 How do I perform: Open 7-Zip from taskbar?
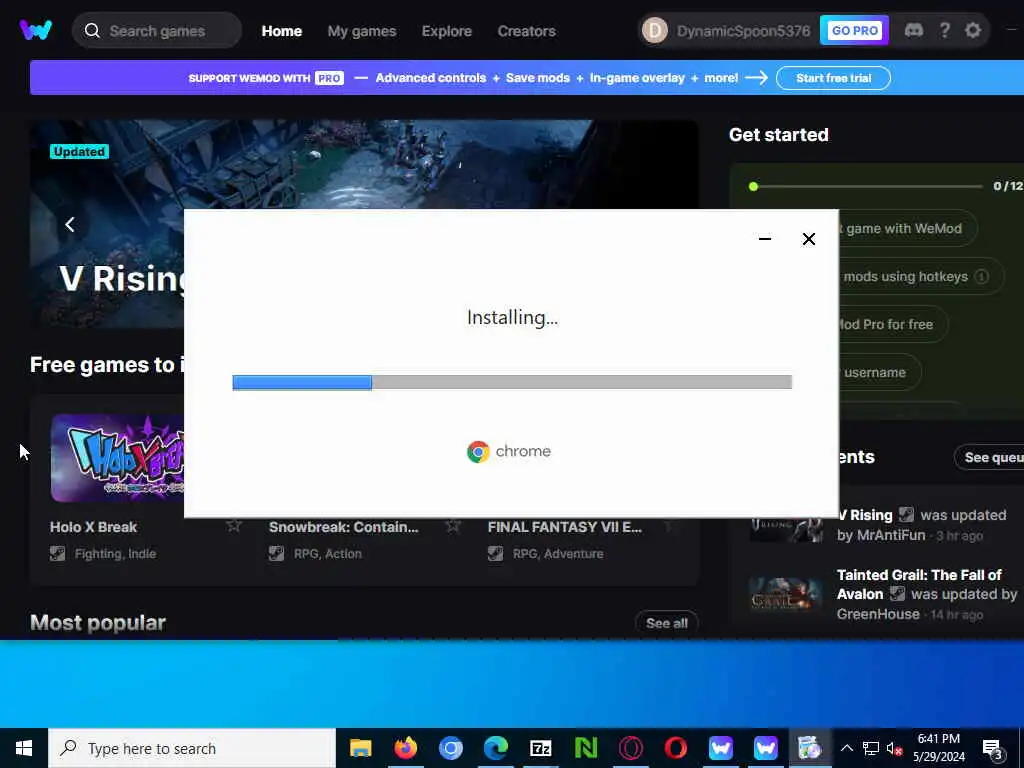pos(541,748)
